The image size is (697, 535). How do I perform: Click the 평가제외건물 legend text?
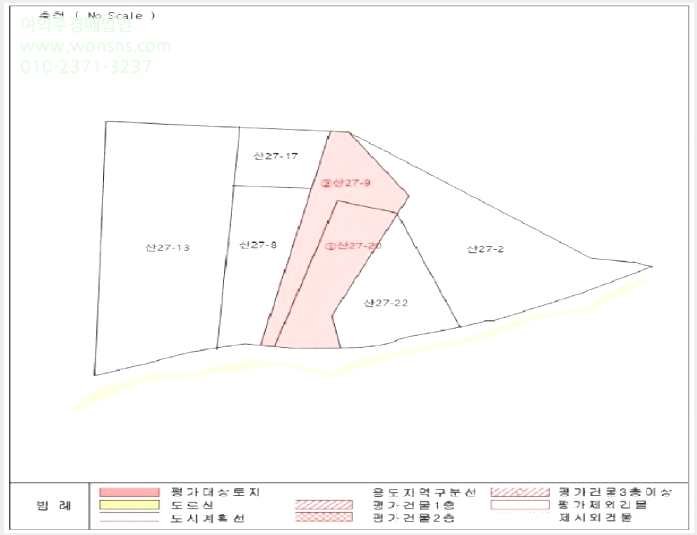(602, 505)
